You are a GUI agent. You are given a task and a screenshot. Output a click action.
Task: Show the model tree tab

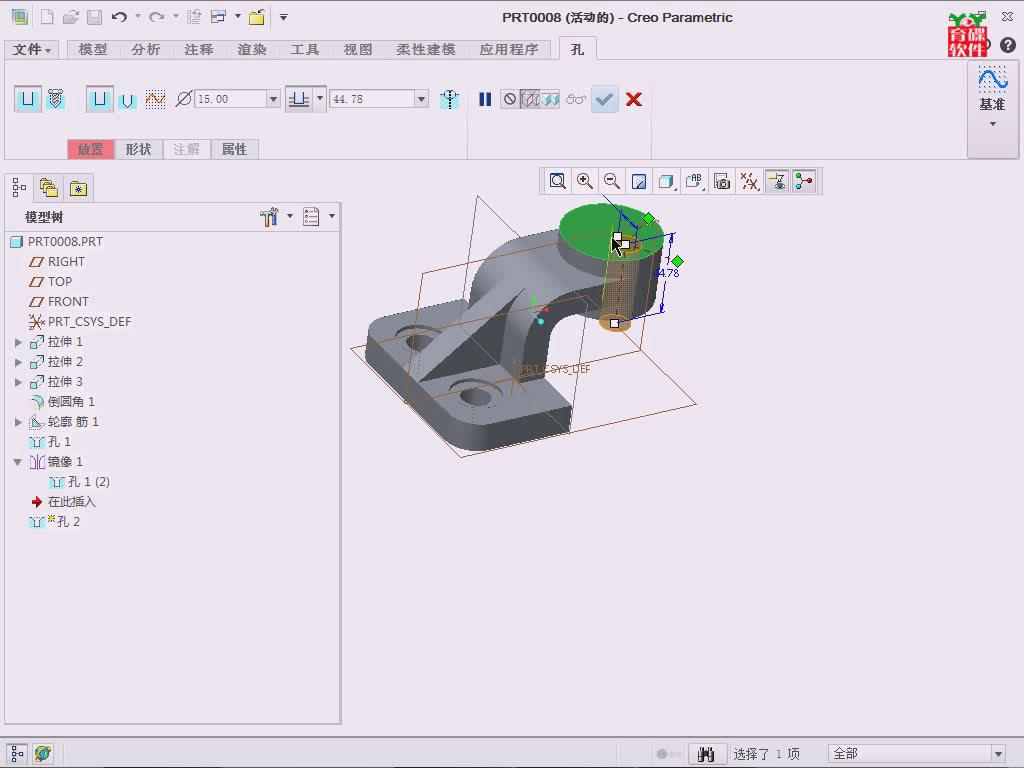(19, 189)
